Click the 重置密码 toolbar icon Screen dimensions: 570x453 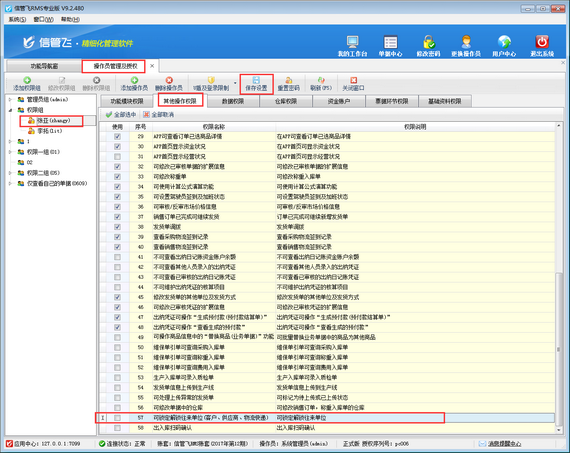tap(289, 80)
